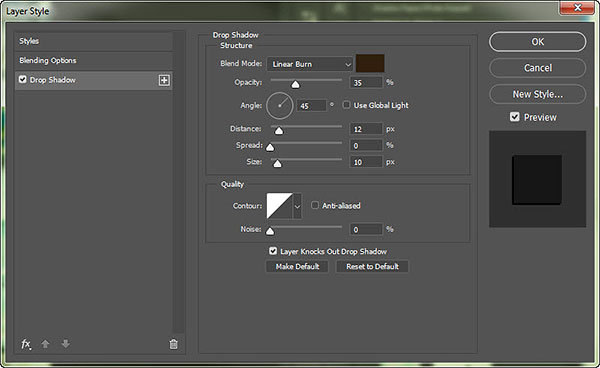Click the styles list vertical scrollbar
This screenshot has width=600, height=368.
point(179,182)
